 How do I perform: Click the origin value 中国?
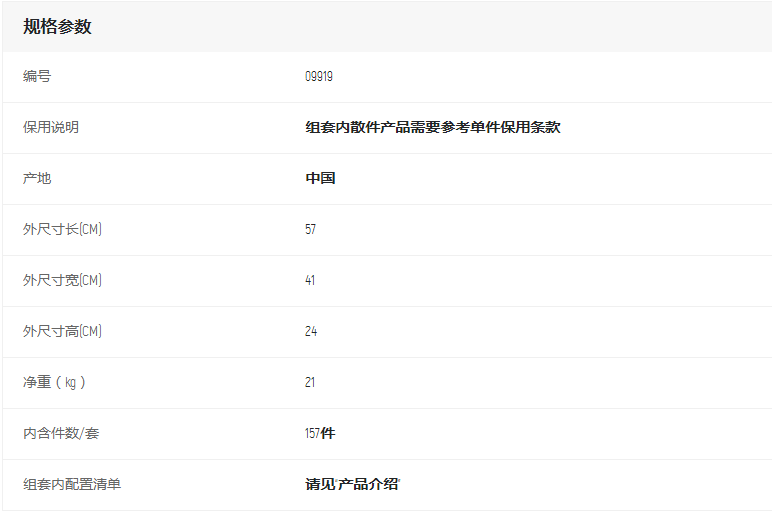320,178
